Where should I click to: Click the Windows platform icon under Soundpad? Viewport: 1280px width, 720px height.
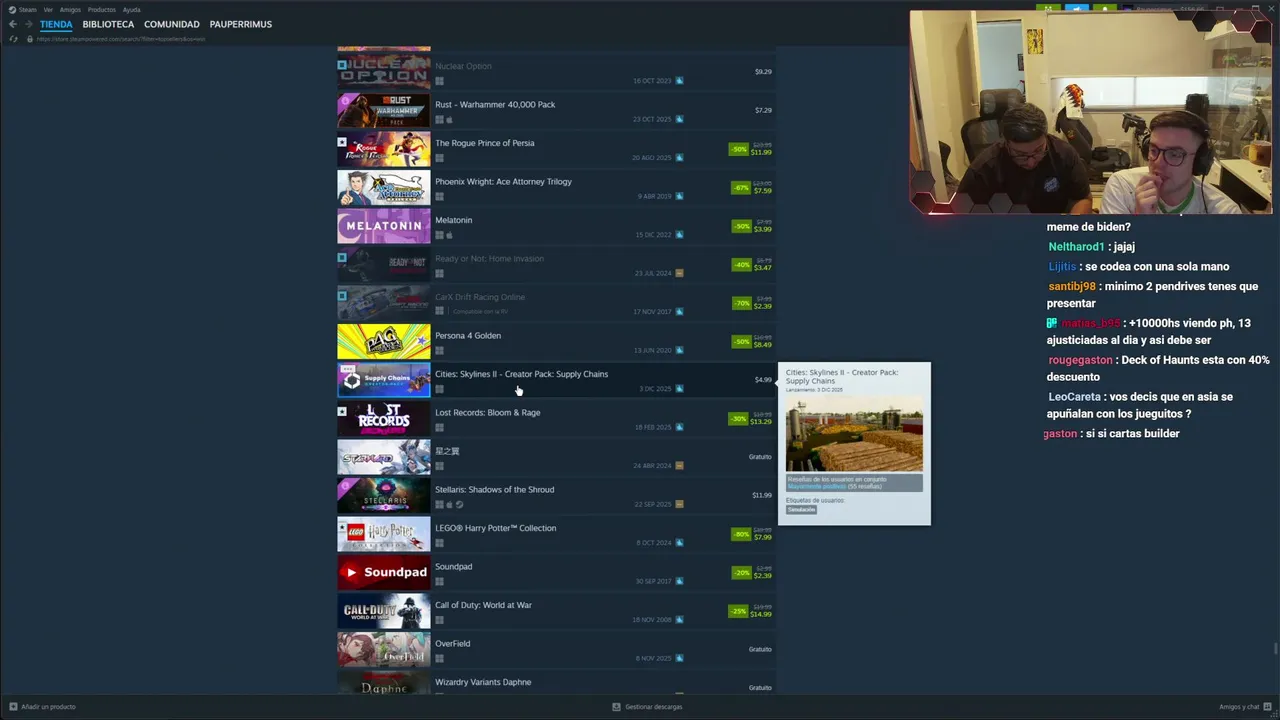439,581
